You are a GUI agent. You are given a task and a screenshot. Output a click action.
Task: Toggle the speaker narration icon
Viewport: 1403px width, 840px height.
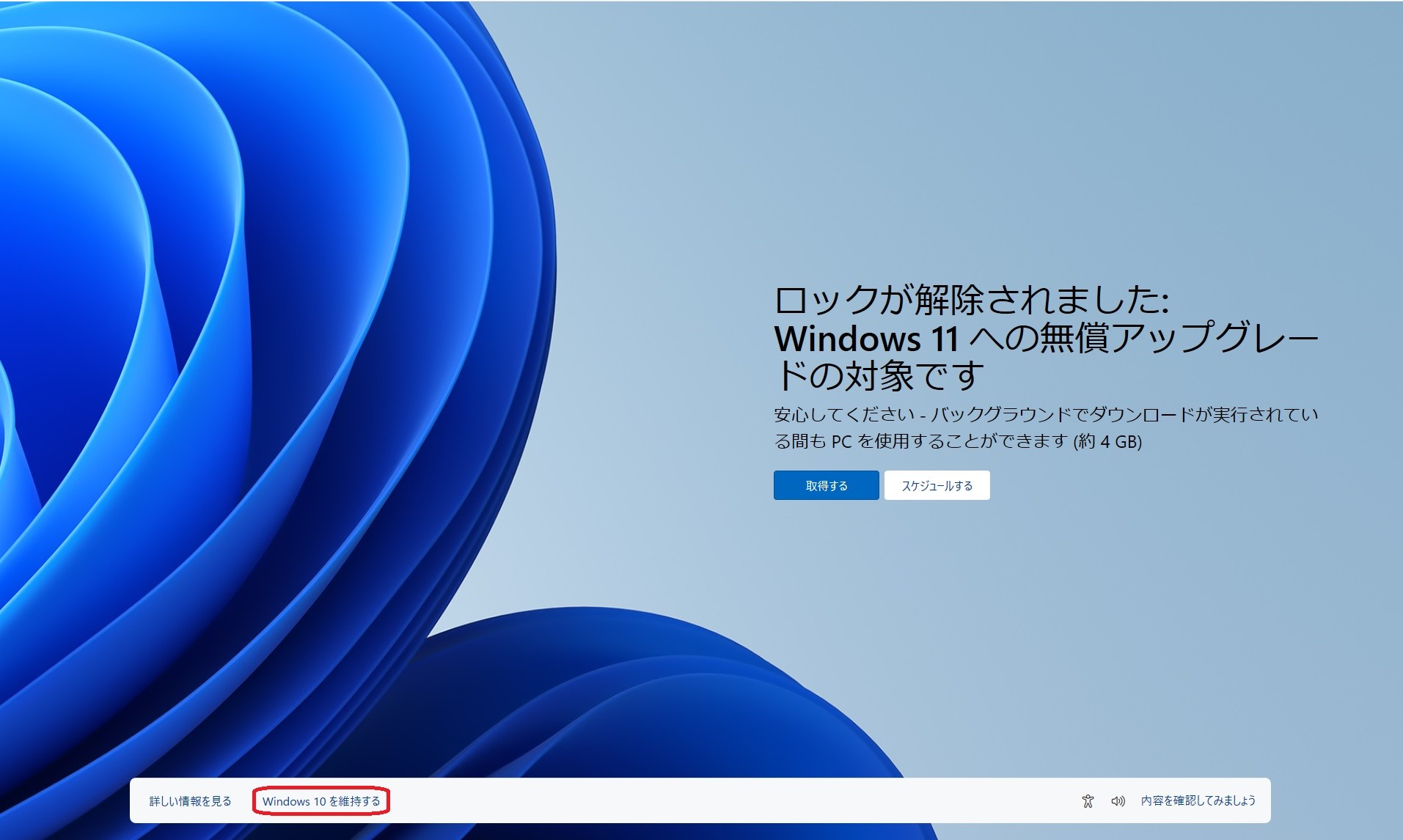point(1118,801)
